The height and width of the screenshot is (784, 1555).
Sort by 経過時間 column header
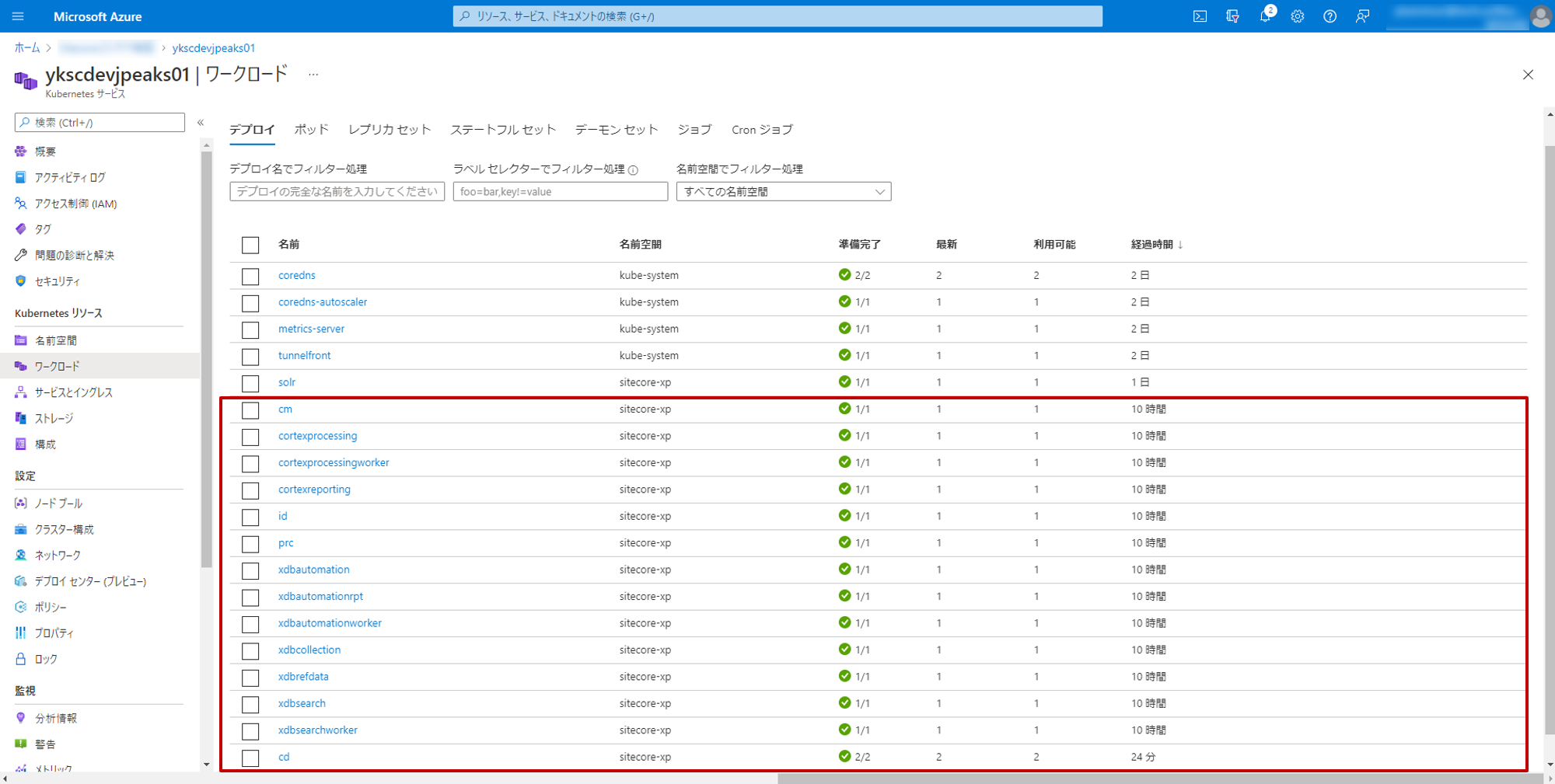tap(1157, 245)
